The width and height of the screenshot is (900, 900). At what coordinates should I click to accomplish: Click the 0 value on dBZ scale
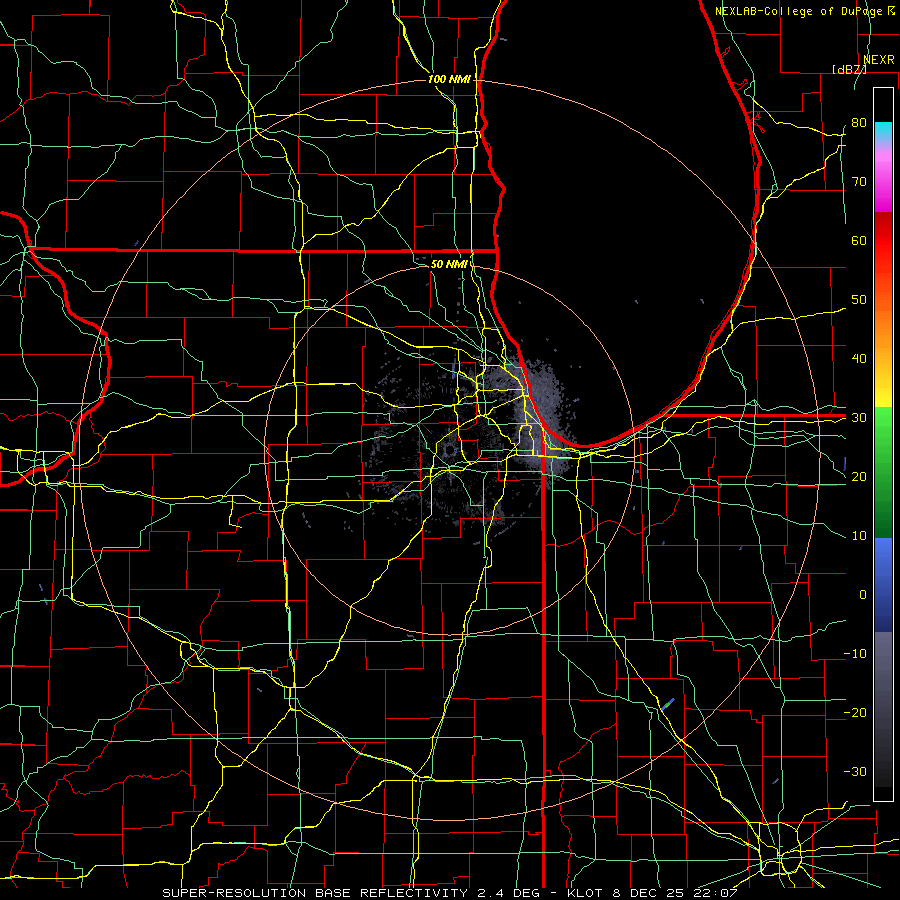click(x=863, y=595)
